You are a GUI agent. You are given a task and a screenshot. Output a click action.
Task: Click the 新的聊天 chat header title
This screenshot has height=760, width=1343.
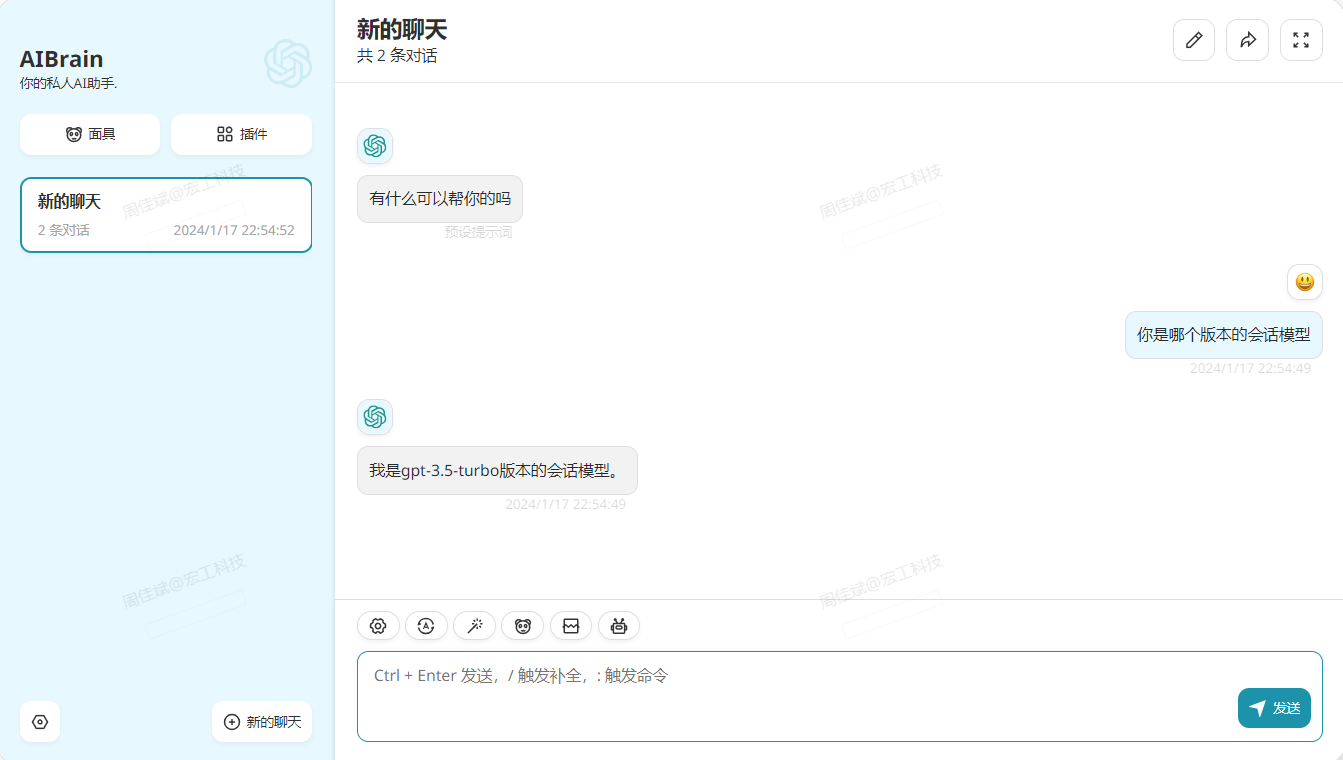pos(402,29)
